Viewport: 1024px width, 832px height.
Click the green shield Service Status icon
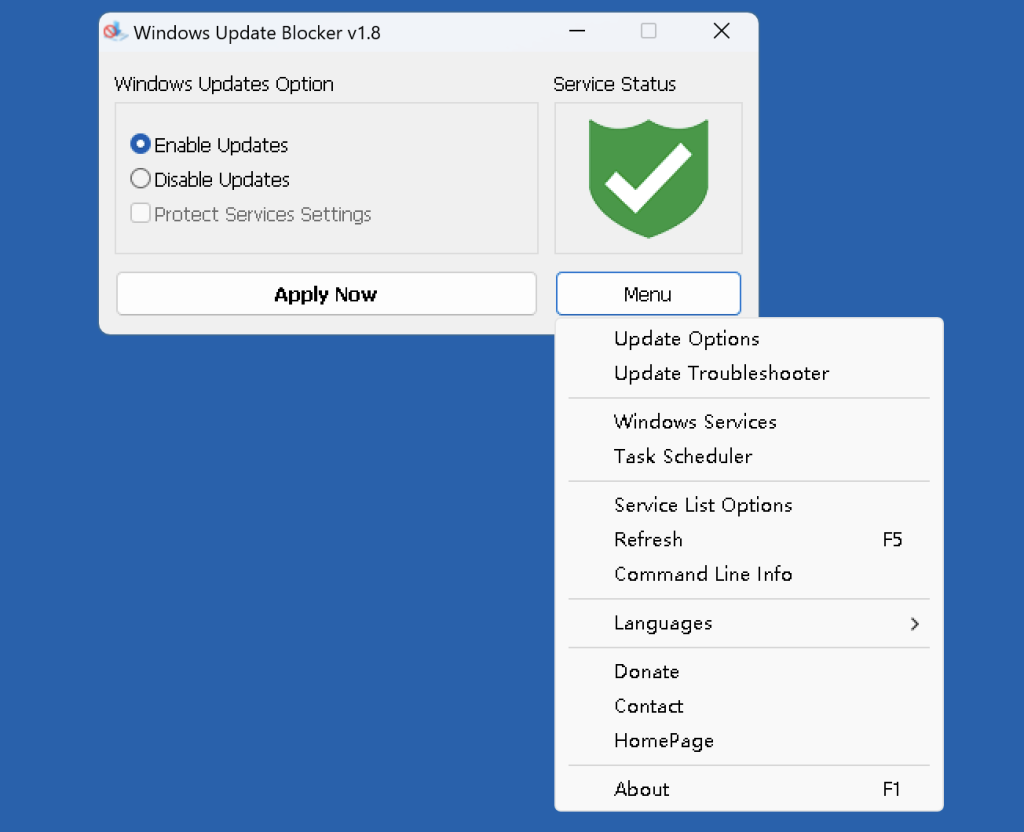(x=648, y=178)
